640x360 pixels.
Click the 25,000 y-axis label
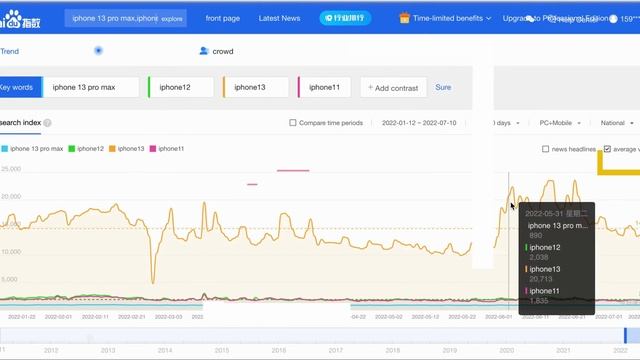[x=11, y=169]
